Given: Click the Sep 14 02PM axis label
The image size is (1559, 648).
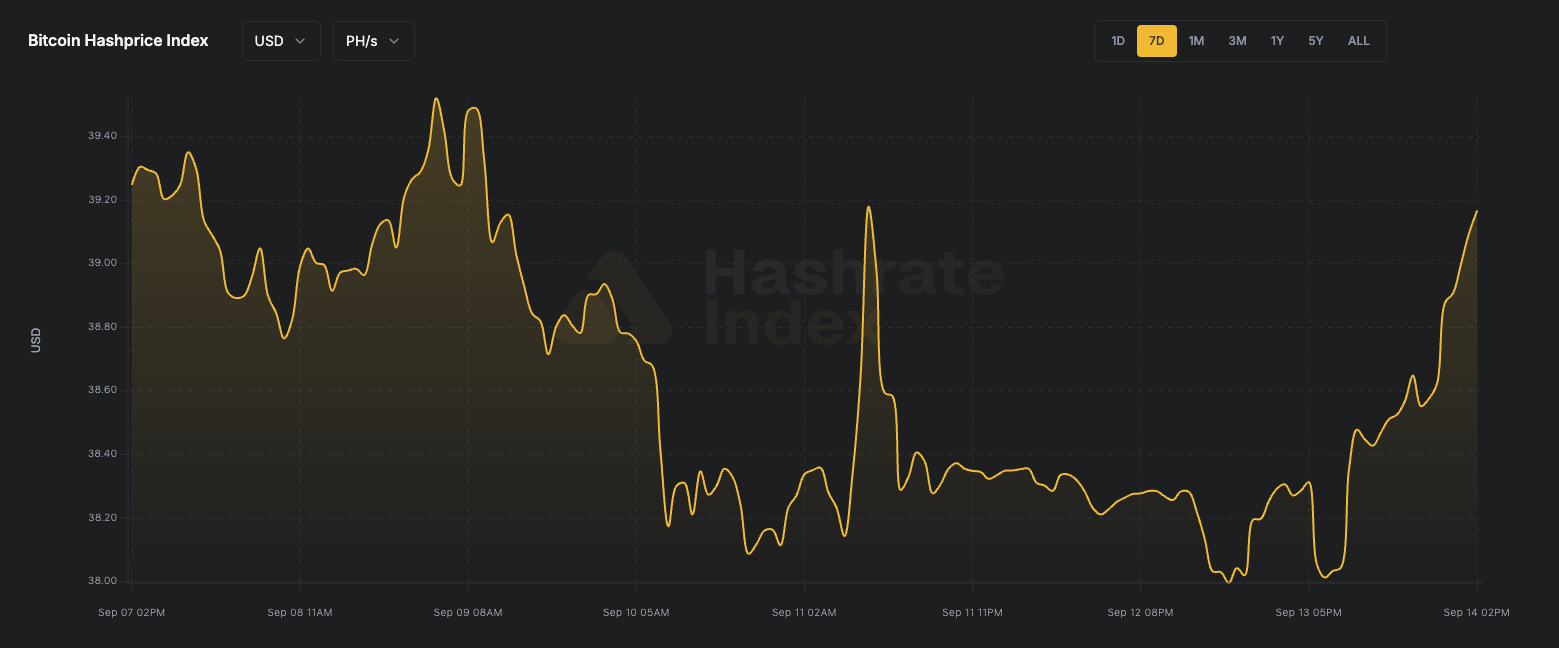Looking at the screenshot, I should point(1476,612).
